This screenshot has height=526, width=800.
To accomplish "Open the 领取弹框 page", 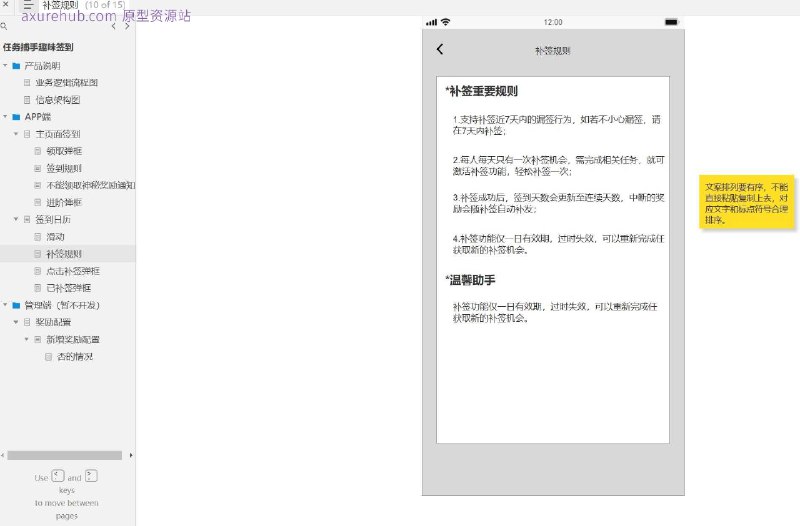I will pyautogui.click(x=64, y=151).
